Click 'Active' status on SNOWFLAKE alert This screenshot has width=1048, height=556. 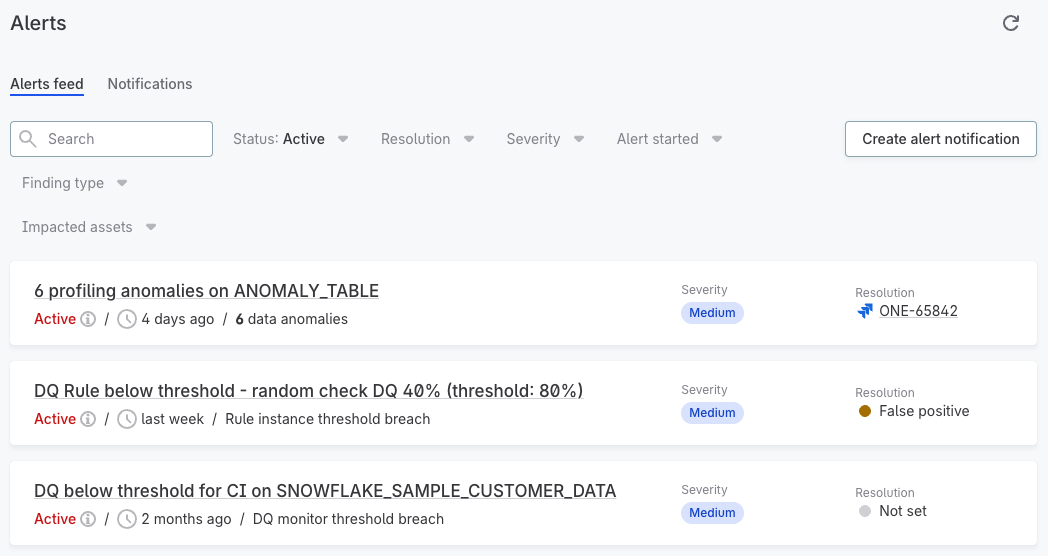(55, 519)
